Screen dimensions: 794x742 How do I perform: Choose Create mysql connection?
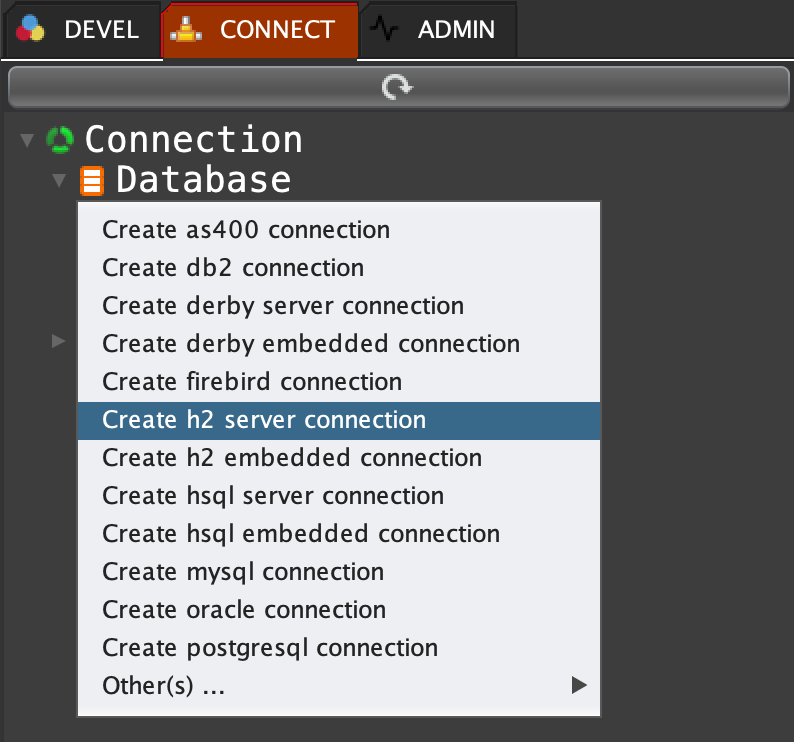[243, 572]
